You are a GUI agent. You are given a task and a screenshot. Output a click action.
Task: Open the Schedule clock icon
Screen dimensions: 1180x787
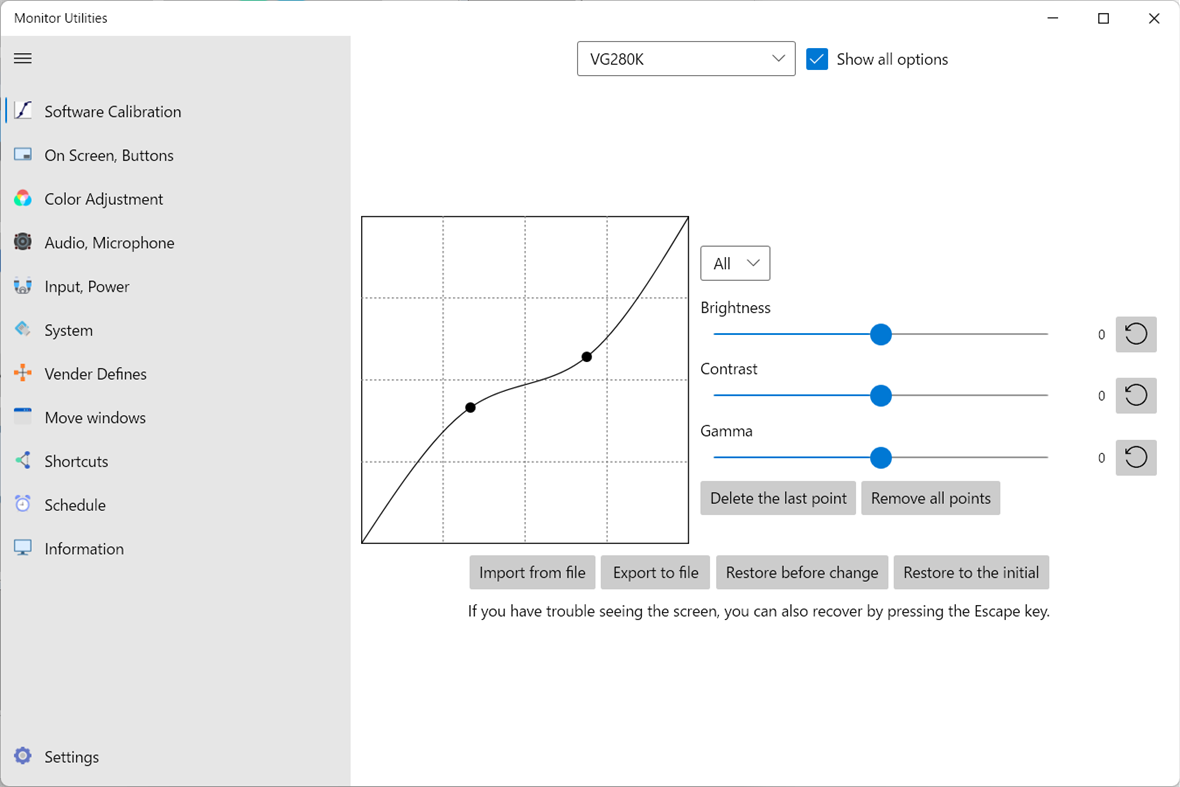(22, 505)
